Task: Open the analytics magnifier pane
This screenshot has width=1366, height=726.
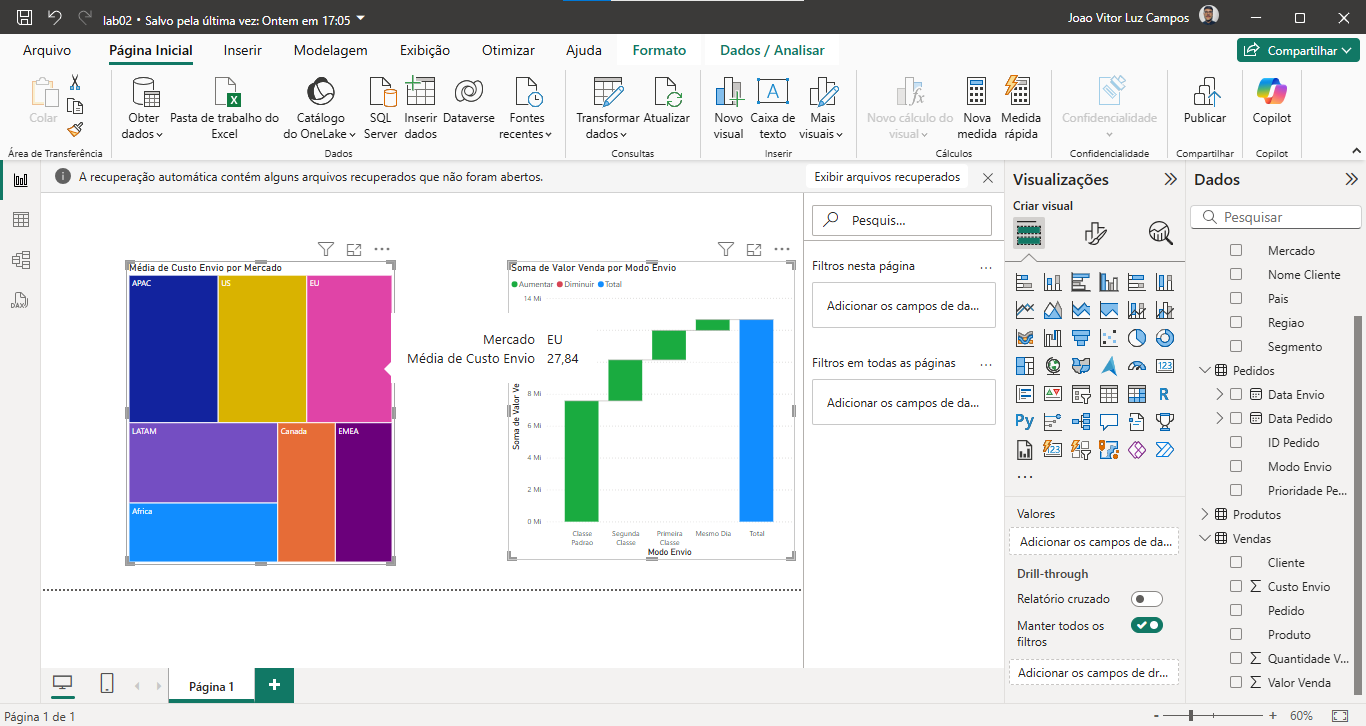Action: pos(1160,233)
